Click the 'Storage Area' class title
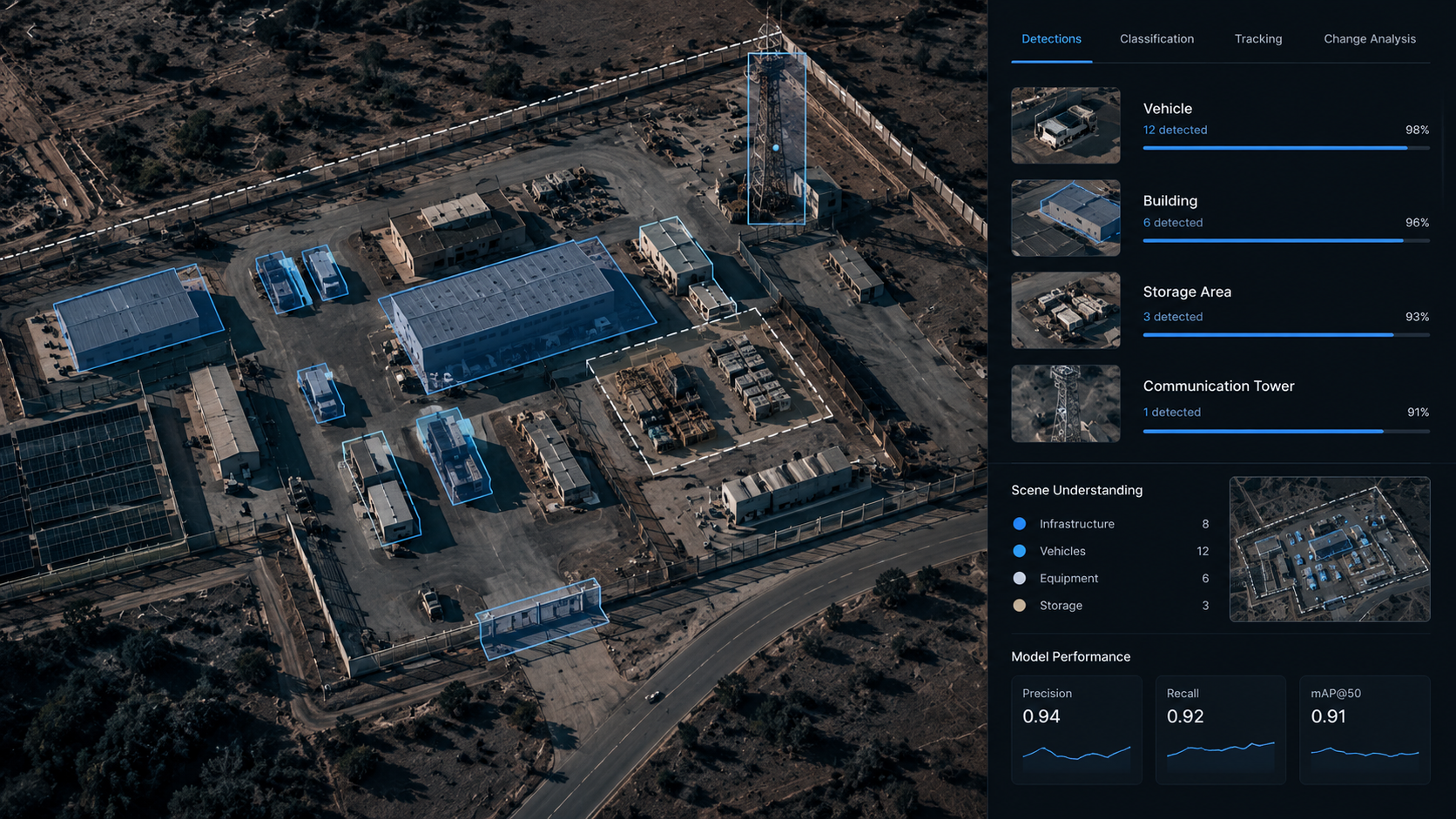The height and width of the screenshot is (819, 1456). pyautogui.click(x=1187, y=292)
